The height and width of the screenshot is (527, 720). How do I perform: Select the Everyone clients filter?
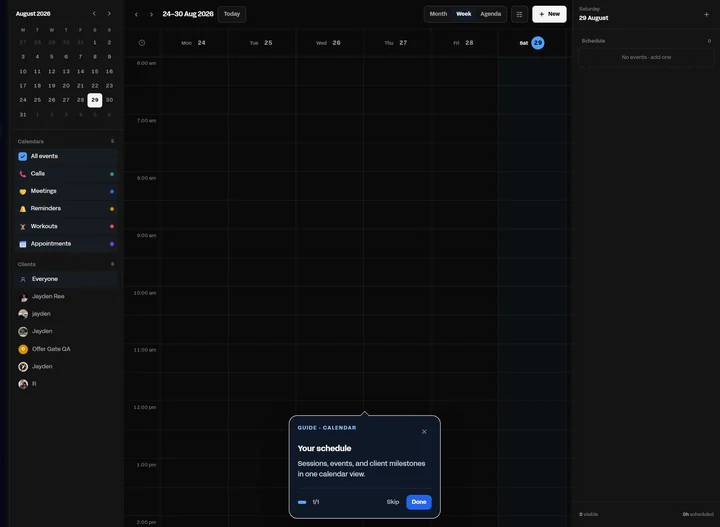click(67, 279)
